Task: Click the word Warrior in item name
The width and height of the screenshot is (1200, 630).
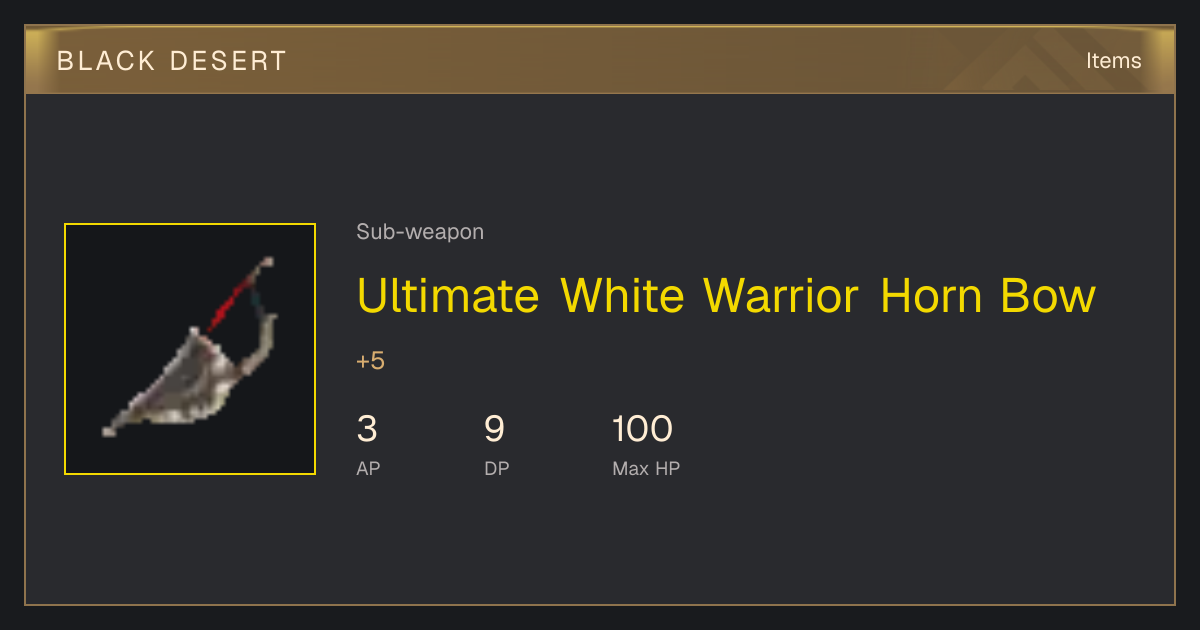Action: tap(780, 296)
